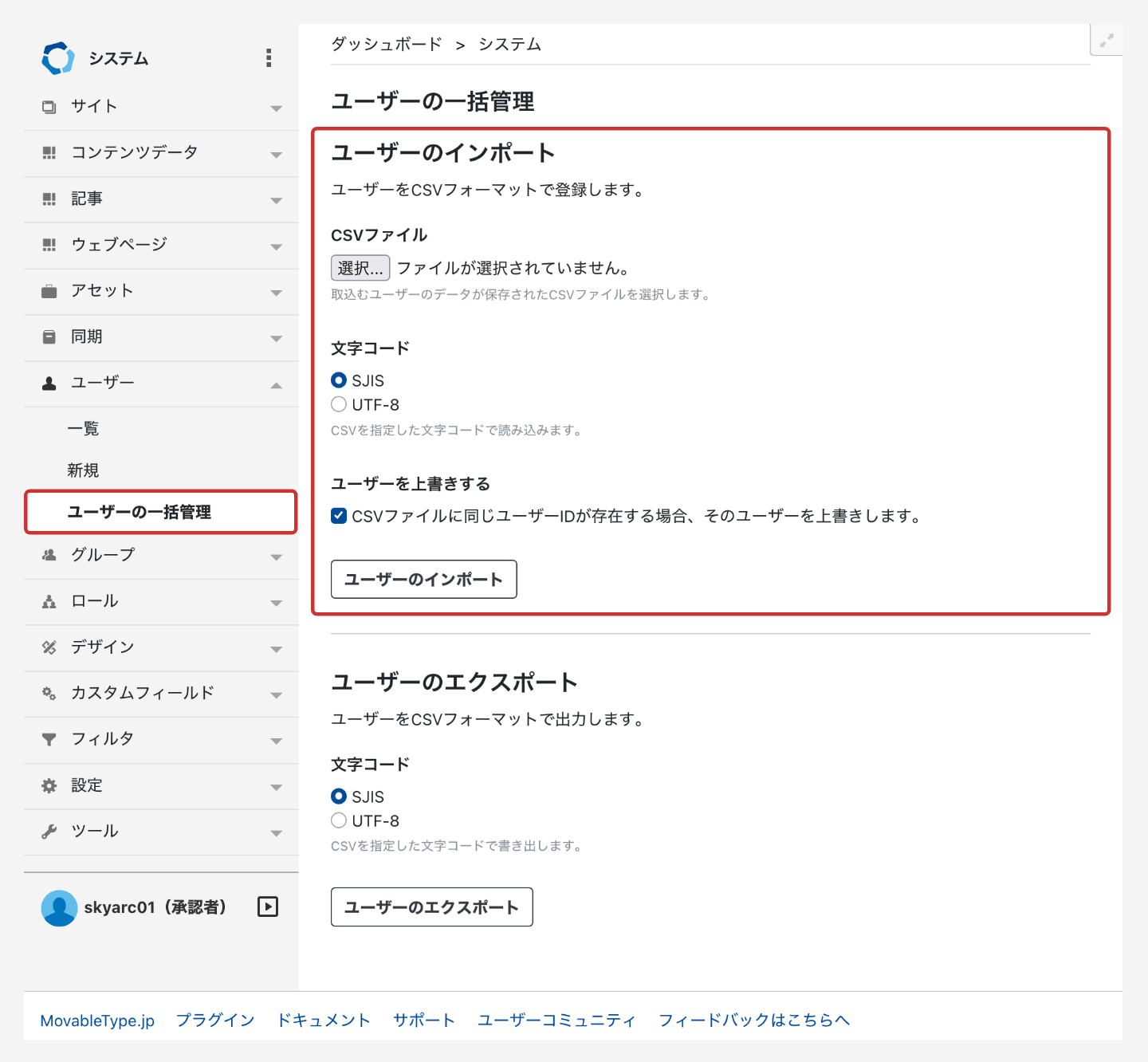The width and height of the screenshot is (1148, 1062).
Task: Click the settings gear icon
Action: point(49,786)
